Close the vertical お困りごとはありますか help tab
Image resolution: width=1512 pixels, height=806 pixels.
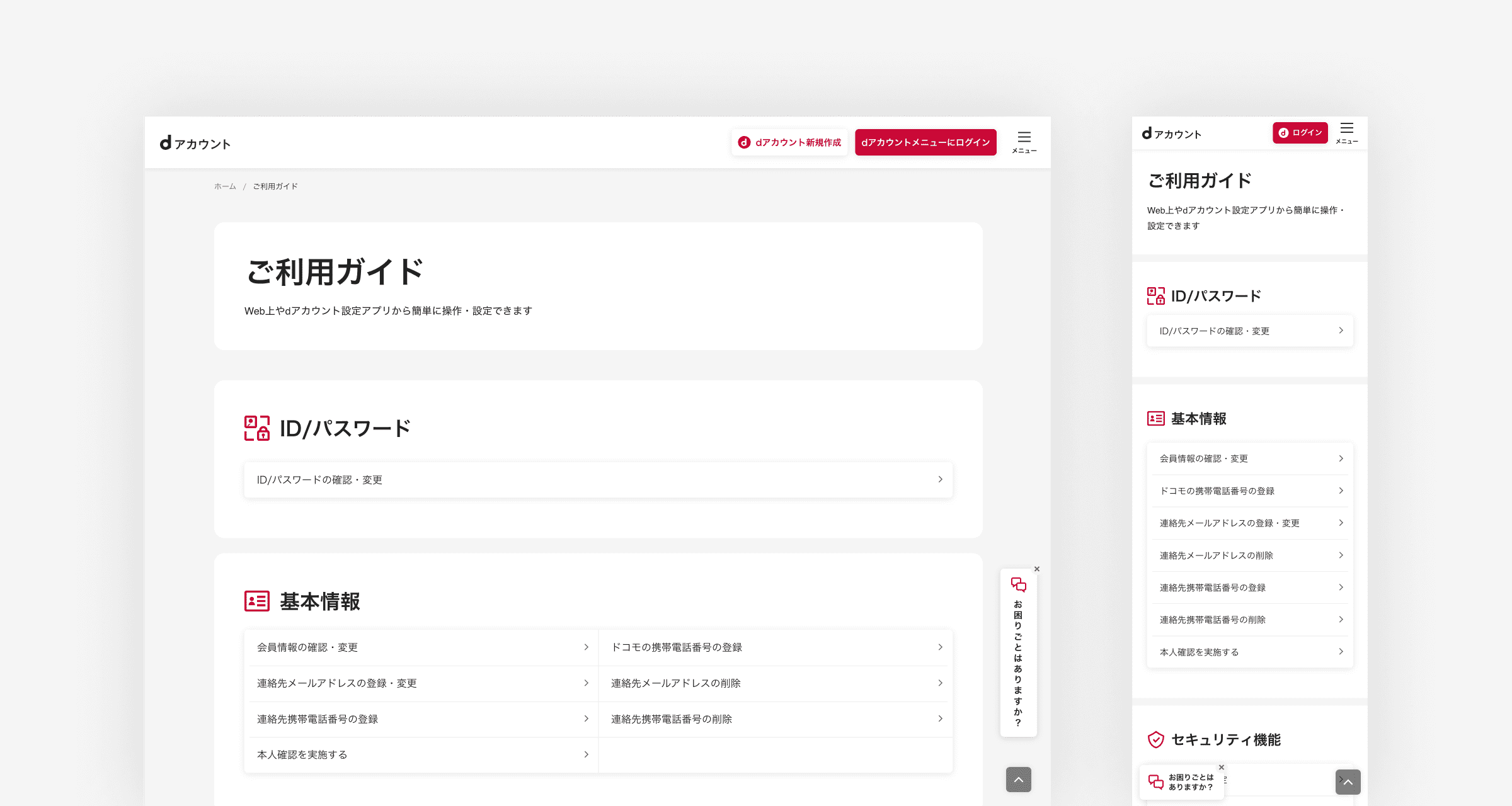(x=1037, y=569)
